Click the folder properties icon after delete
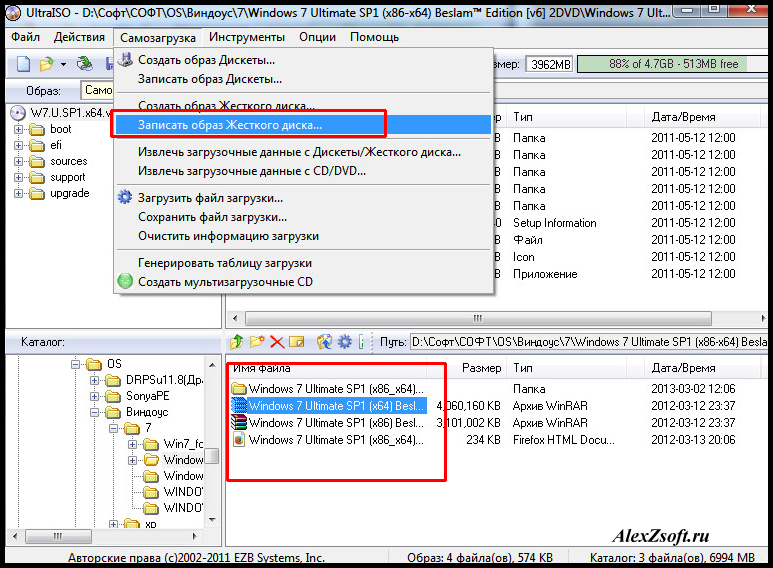The width and height of the screenshot is (773, 568). tap(297, 341)
